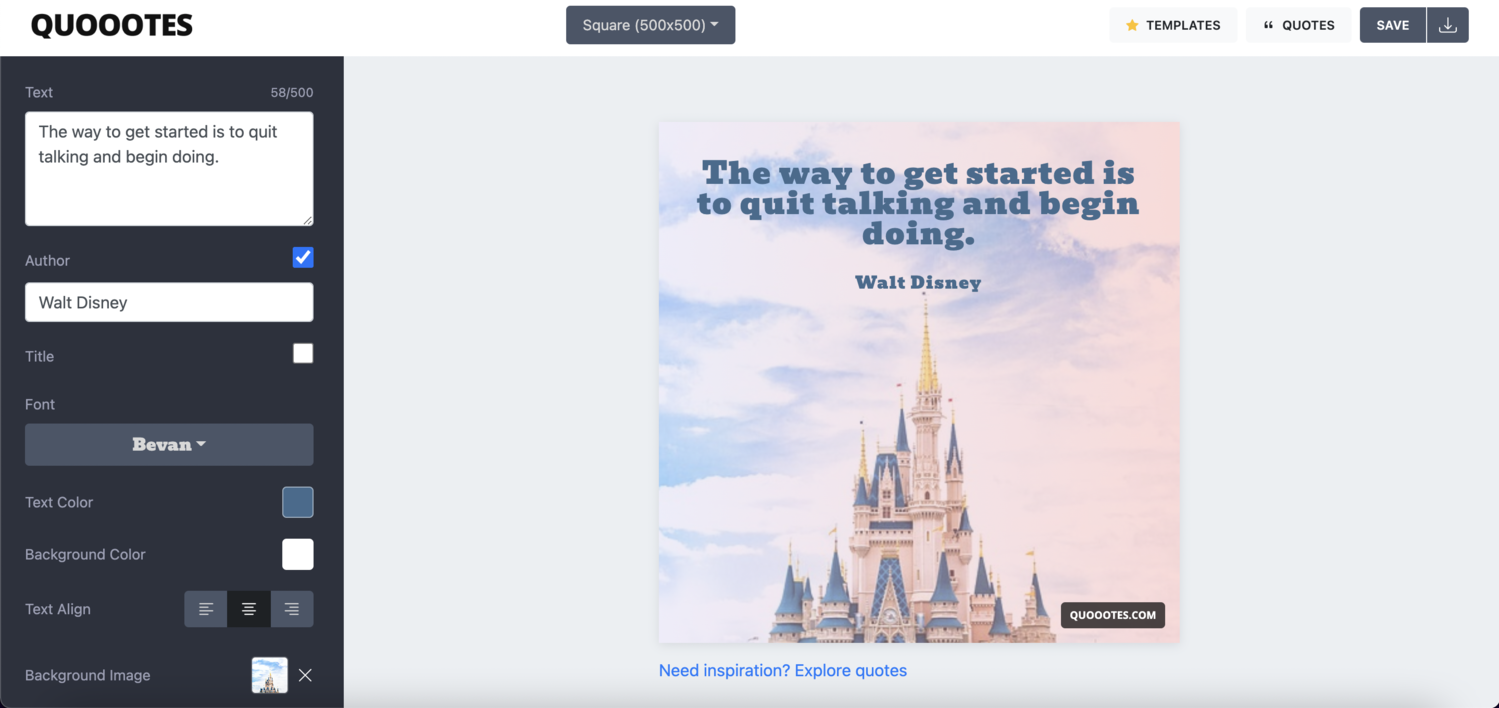
Task: Open the Square (500x500) size dropdown
Action: tap(650, 24)
